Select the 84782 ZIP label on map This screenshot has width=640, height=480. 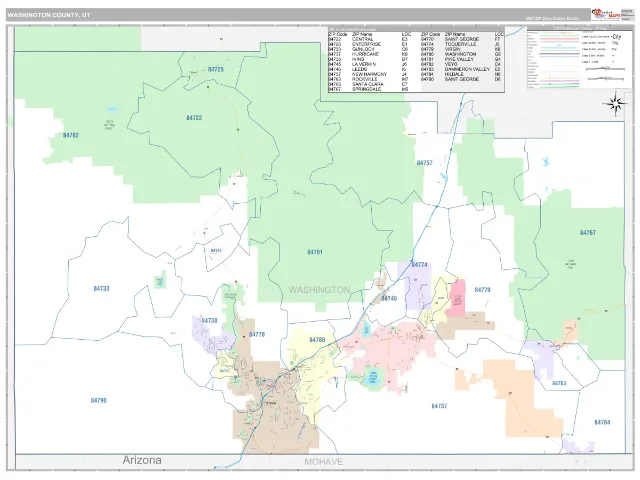(x=71, y=135)
